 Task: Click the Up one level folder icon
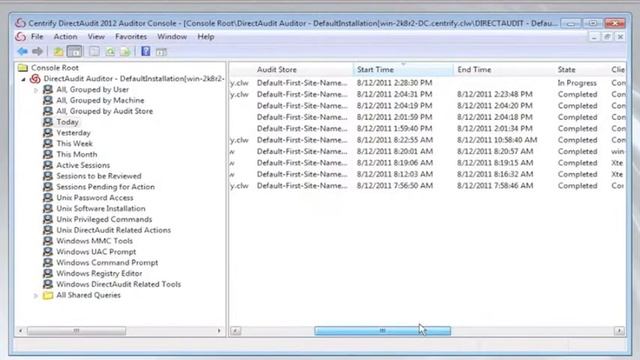click(x=58, y=51)
